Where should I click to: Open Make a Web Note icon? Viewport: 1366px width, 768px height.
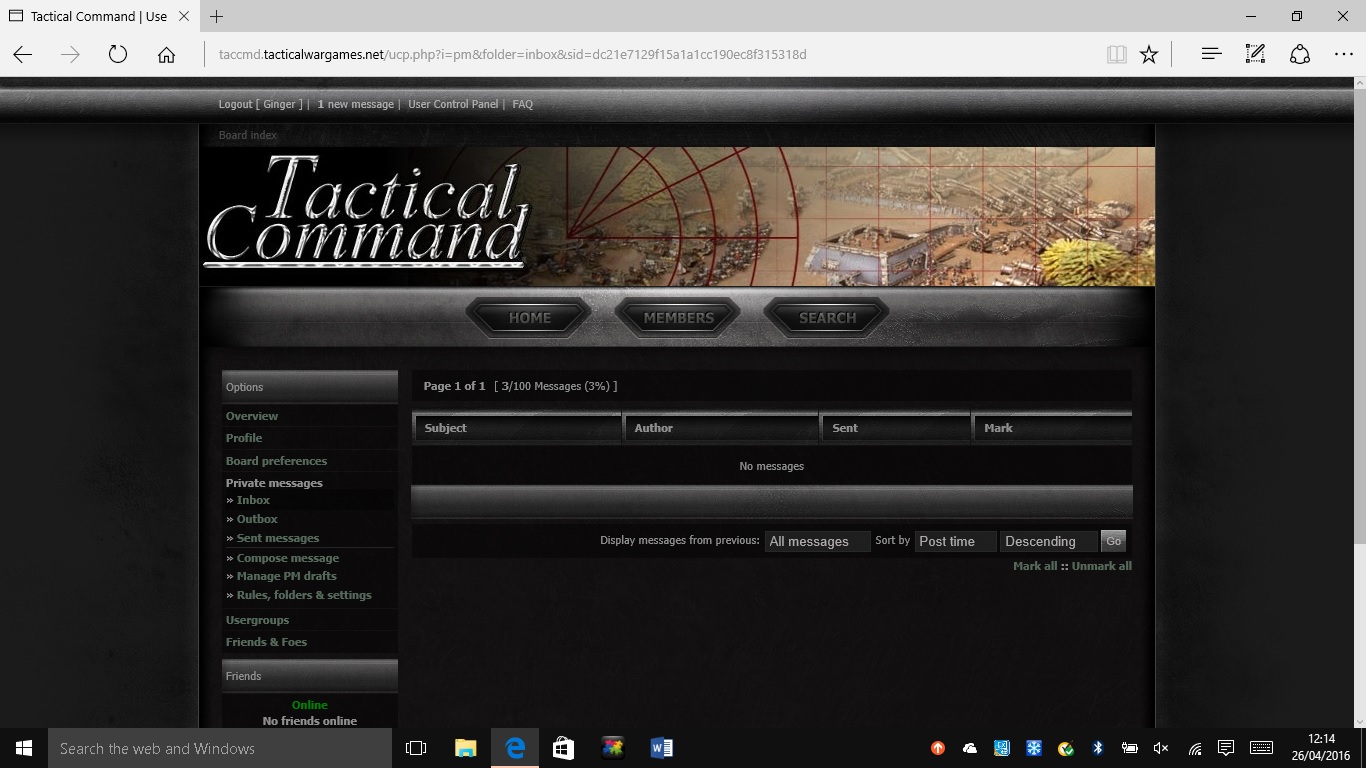point(1255,55)
